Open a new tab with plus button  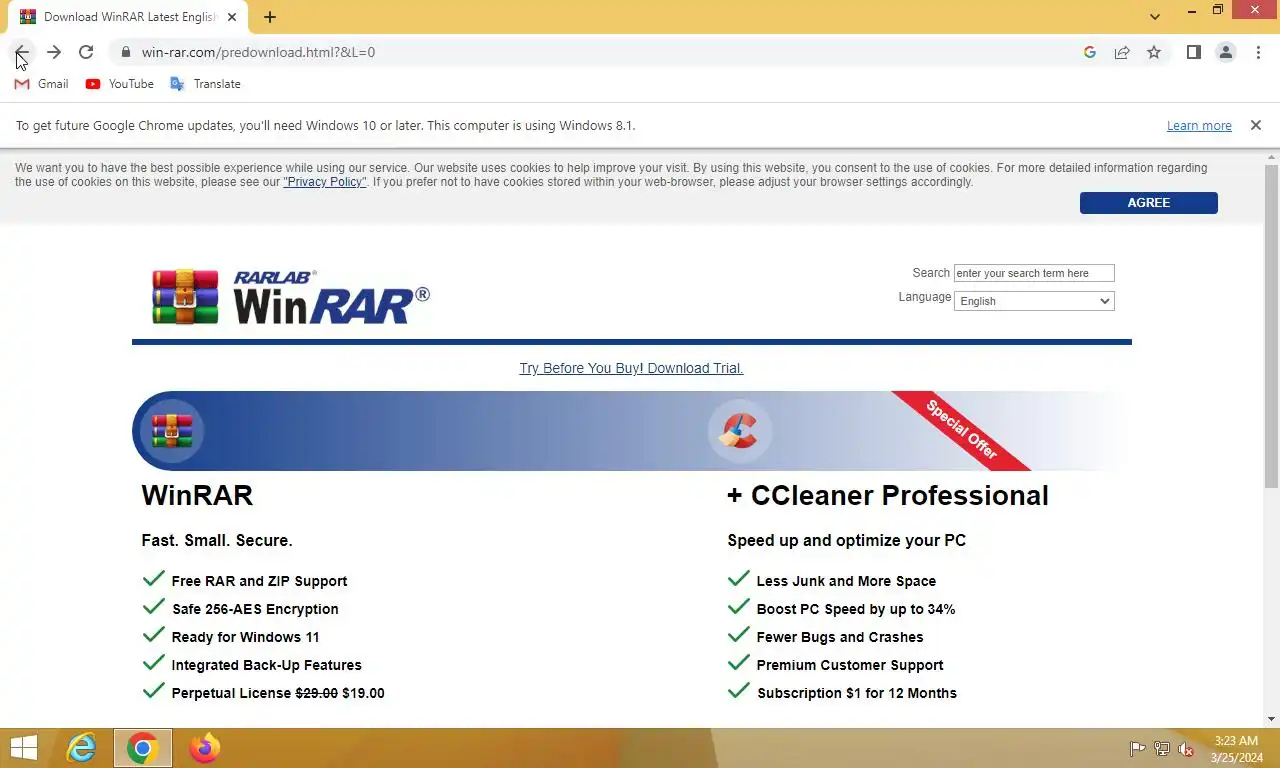[270, 17]
